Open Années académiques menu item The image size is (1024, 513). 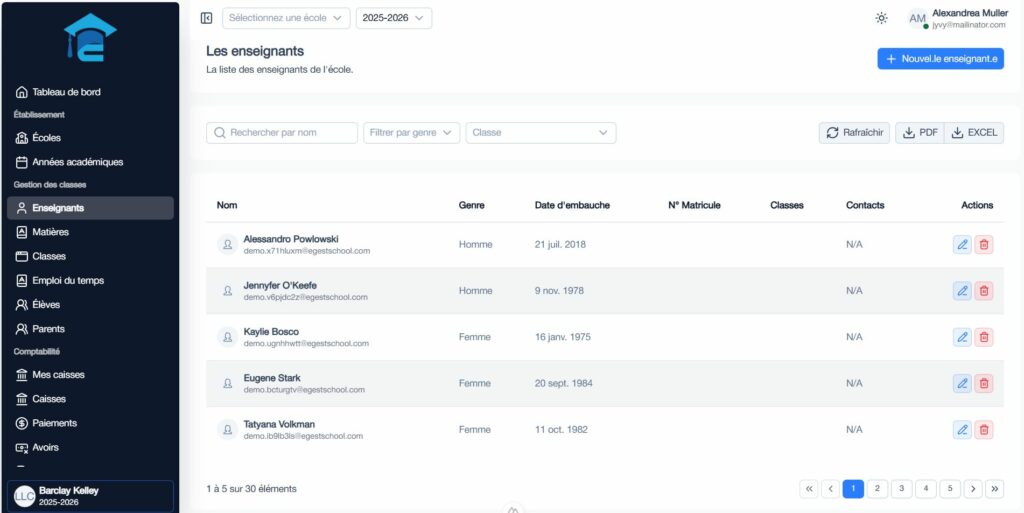[x=90, y=162]
